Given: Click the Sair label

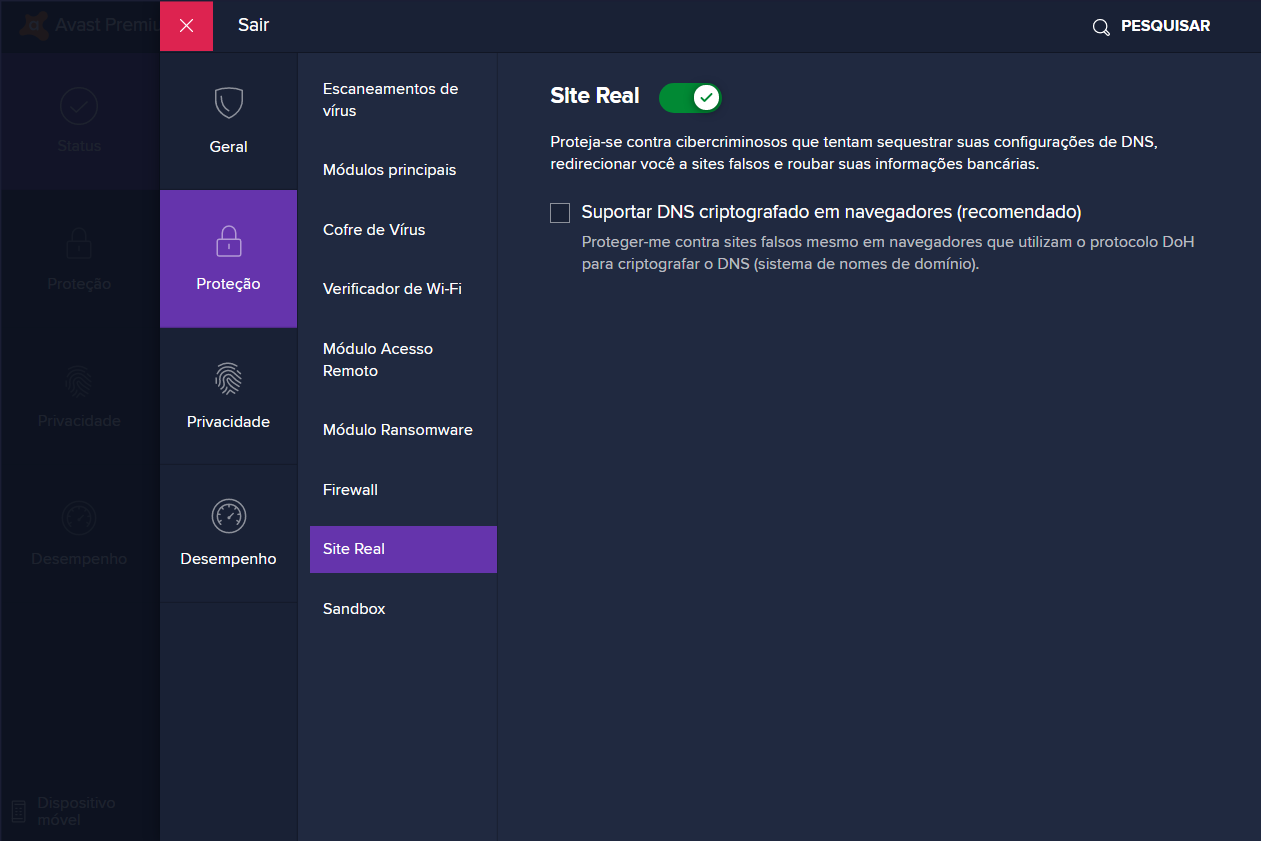Looking at the screenshot, I should coord(253,25).
